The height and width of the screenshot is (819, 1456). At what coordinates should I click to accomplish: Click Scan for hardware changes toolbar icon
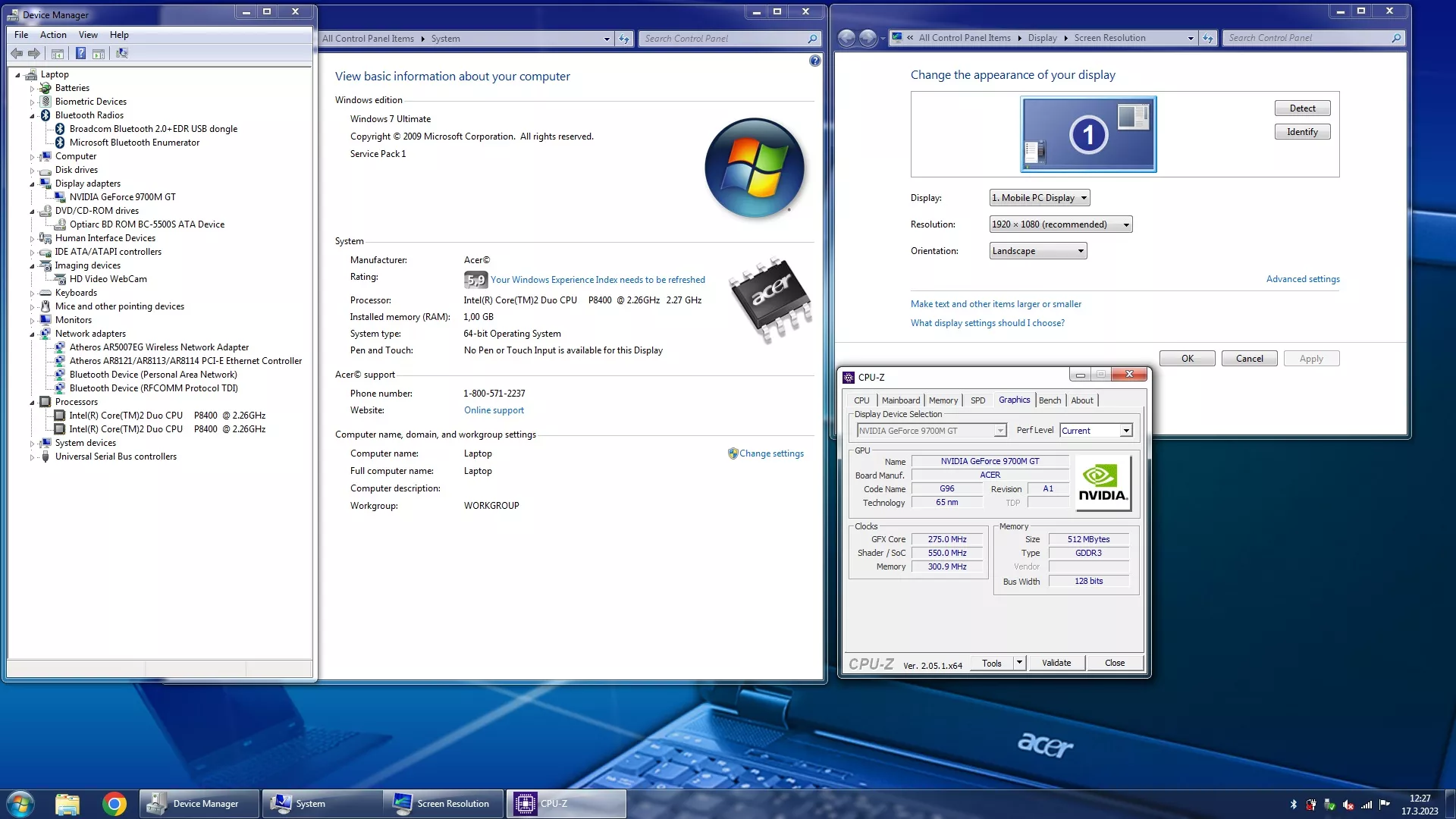pos(122,53)
